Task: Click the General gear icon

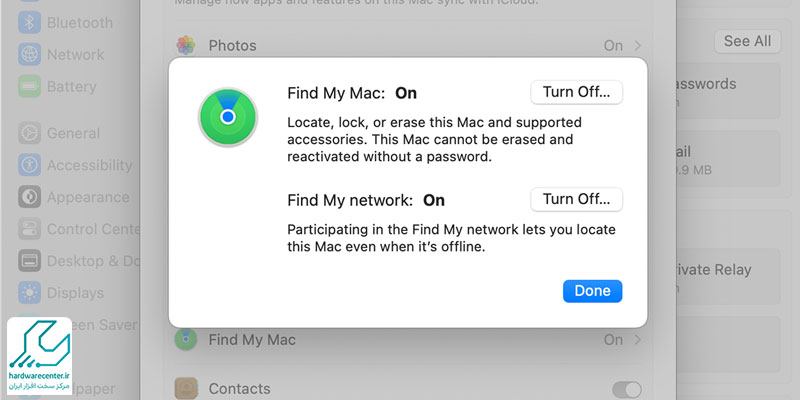Action: (30, 133)
